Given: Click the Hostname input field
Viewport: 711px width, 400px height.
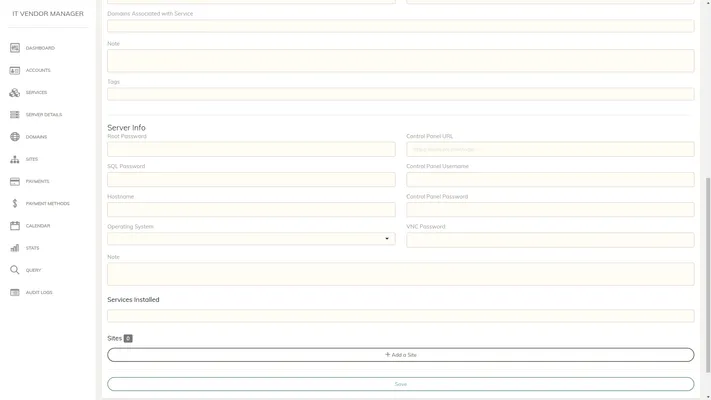Looking at the screenshot, I should tap(251, 210).
